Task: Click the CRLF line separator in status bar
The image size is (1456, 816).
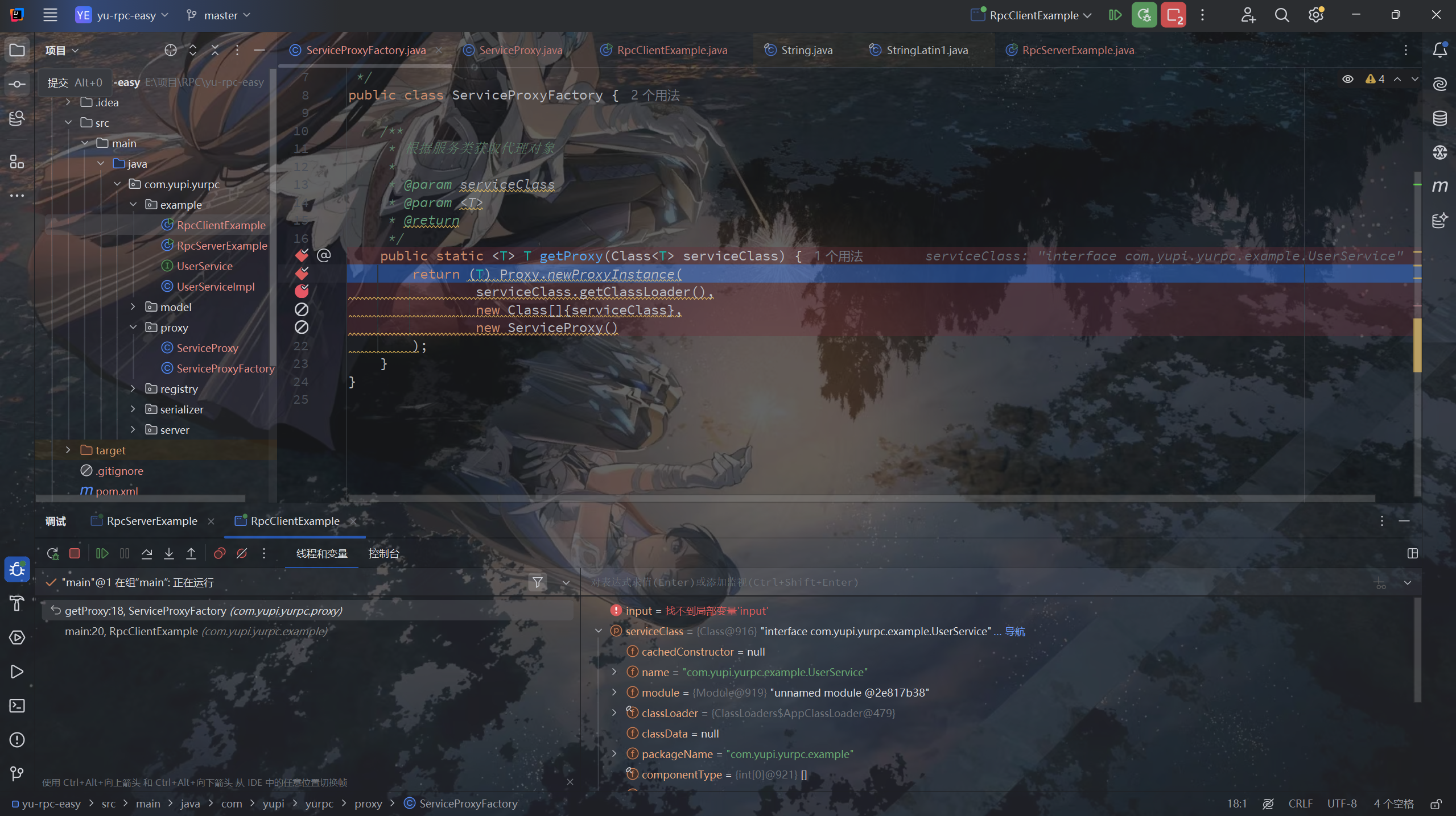Action: [1300, 804]
